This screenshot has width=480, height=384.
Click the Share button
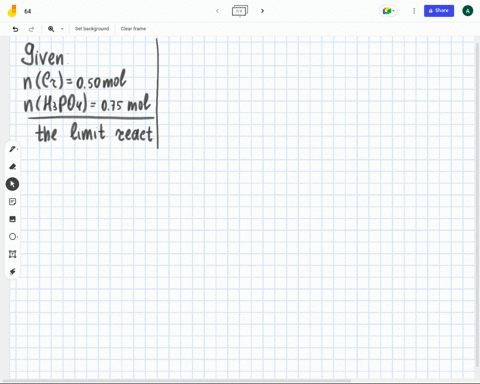point(439,11)
